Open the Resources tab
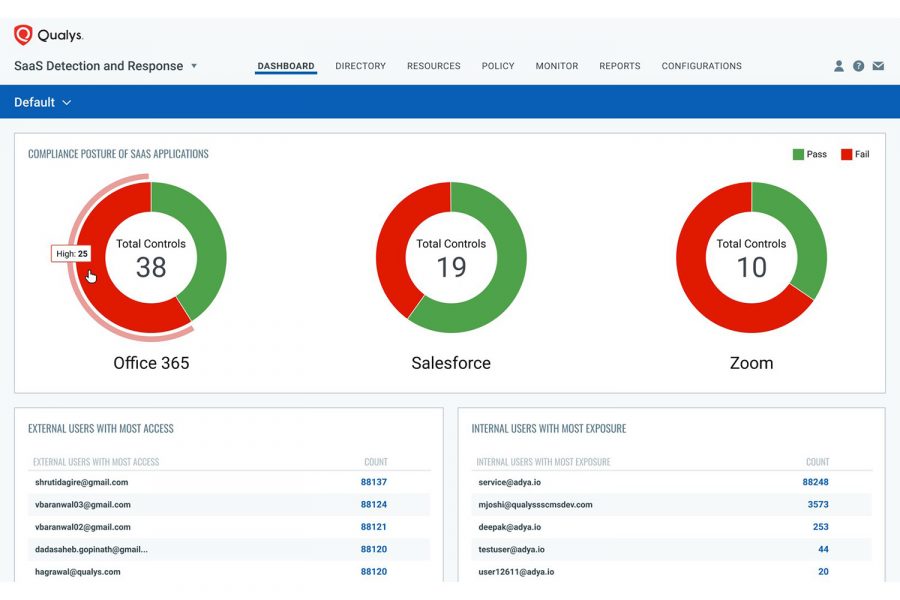Image resolution: width=900 pixels, height=600 pixels. tap(433, 66)
